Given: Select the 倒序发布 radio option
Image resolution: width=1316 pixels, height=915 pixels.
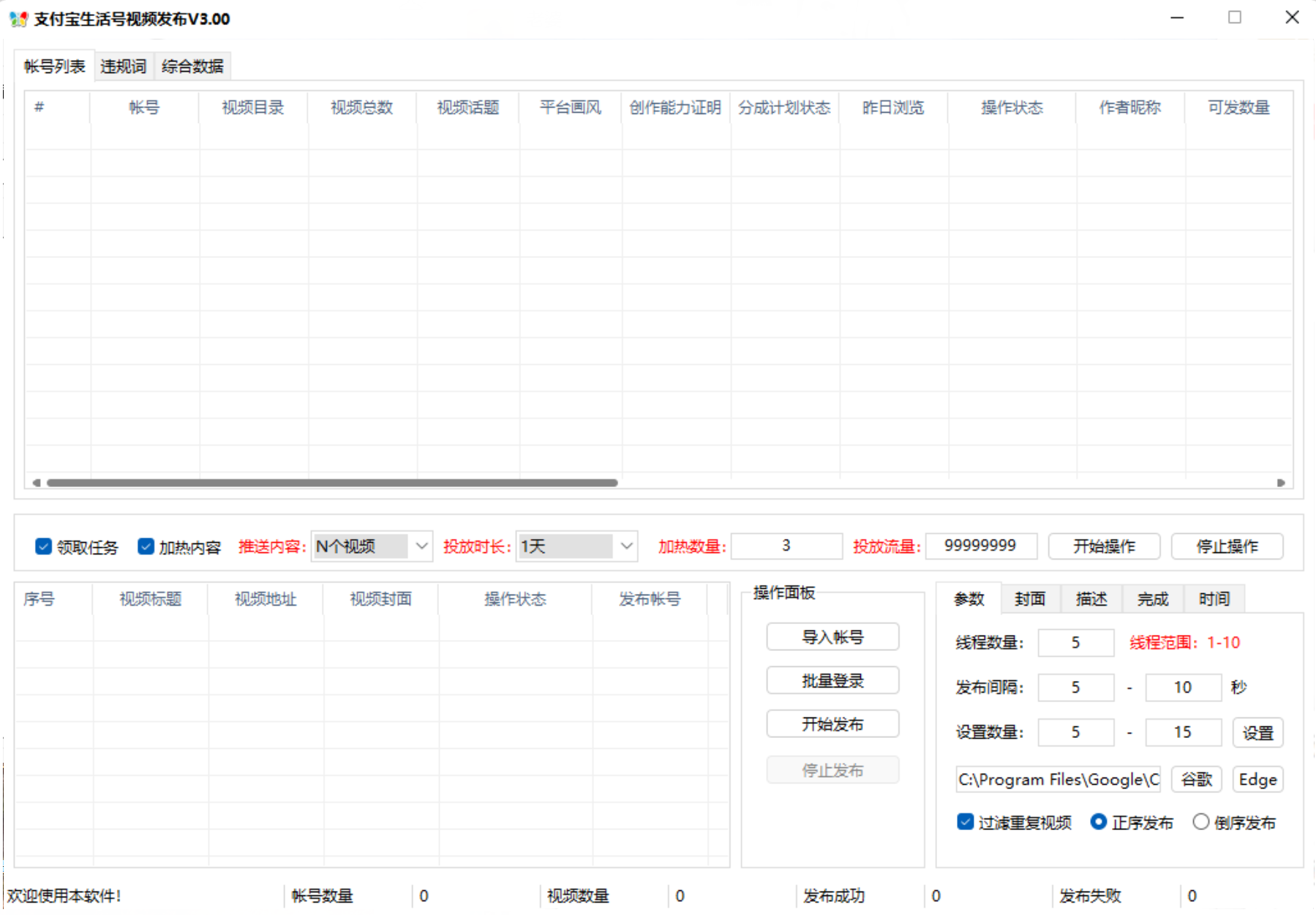Looking at the screenshot, I should (x=1200, y=822).
